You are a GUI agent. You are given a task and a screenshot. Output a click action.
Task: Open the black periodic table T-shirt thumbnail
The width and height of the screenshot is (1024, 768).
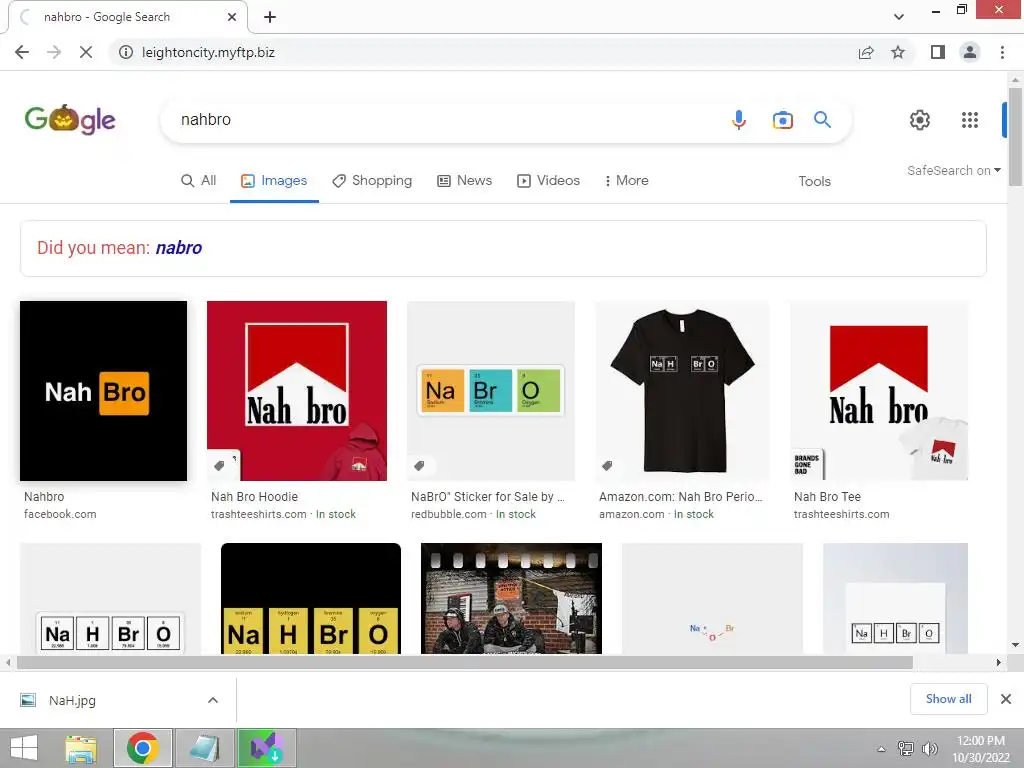tap(682, 391)
